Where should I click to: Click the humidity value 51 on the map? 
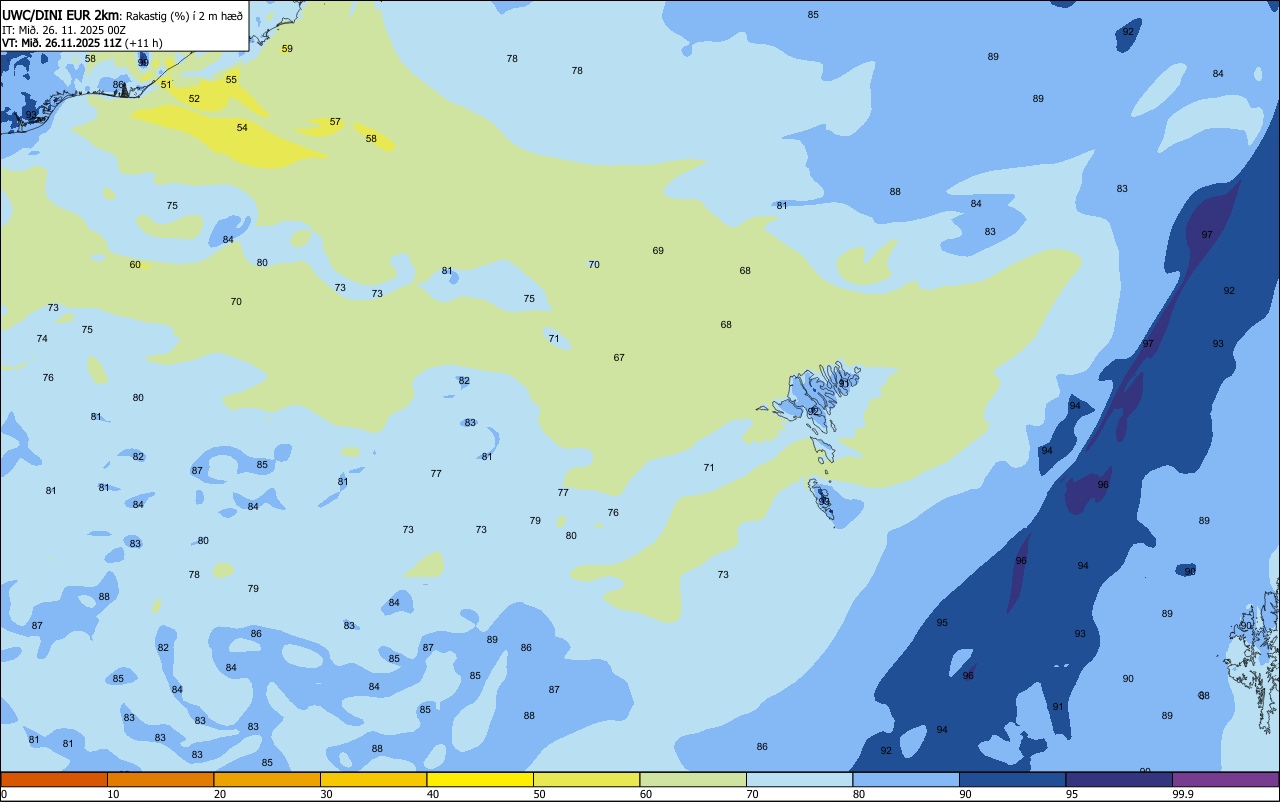tap(166, 84)
